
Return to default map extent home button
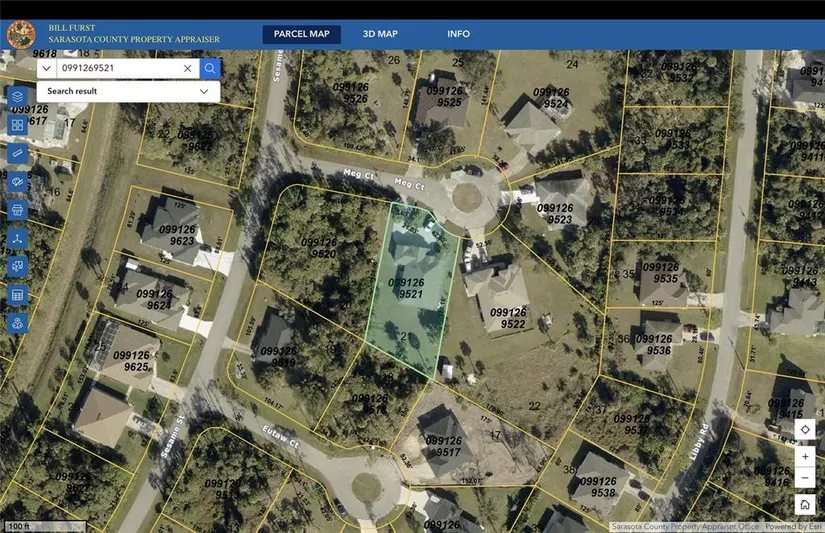tap(805, 505)
